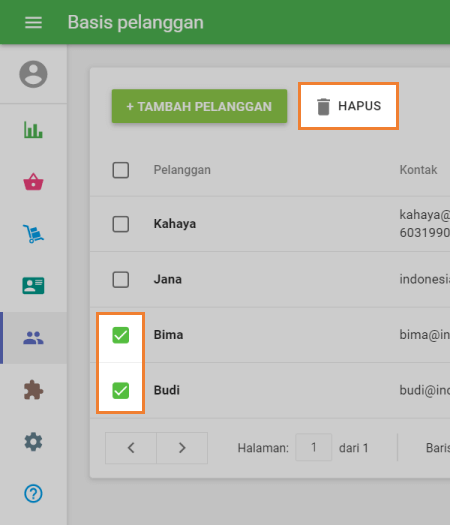450x525 pixels.
Task: Click the Hapus trash button
Action: (348, 106)
